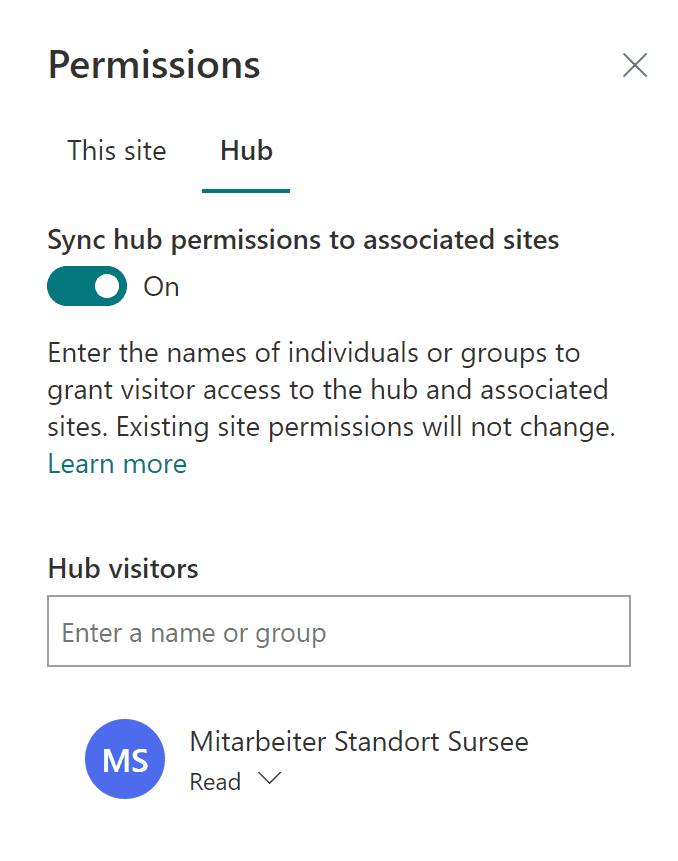Click the MS avatar circle
This screenshot has height=861, width=678.
click(x=125, y=759)
